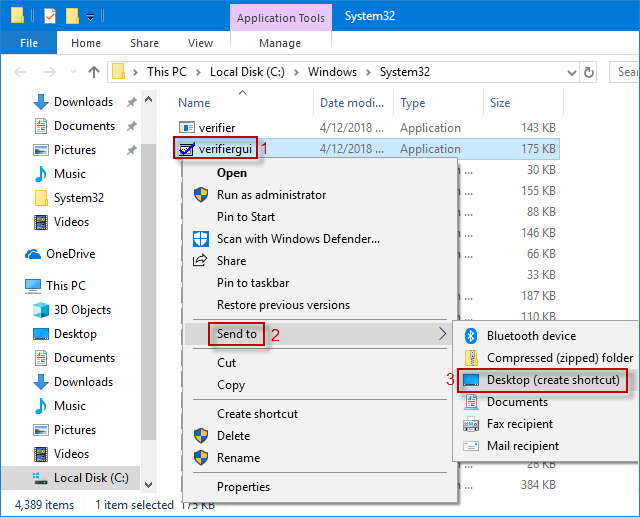
Task: Click the verifier application icon
Action: pyautogui.click(x=187, y=128)
